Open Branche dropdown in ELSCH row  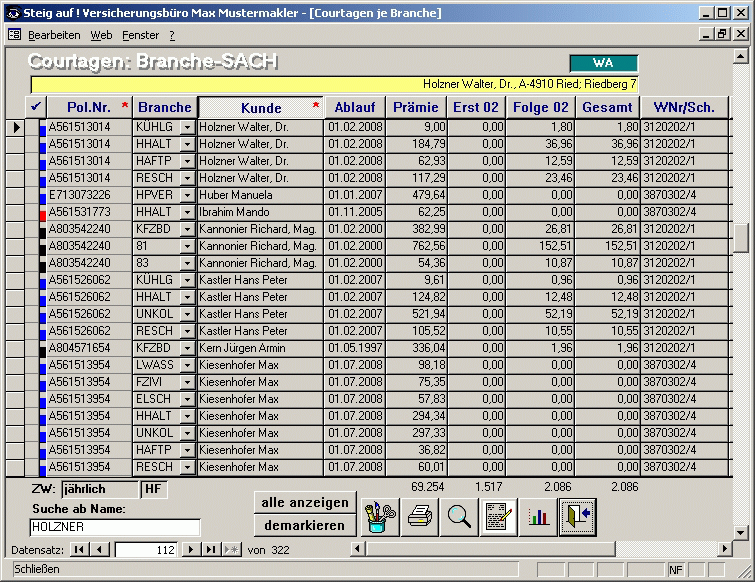point(187,400)
